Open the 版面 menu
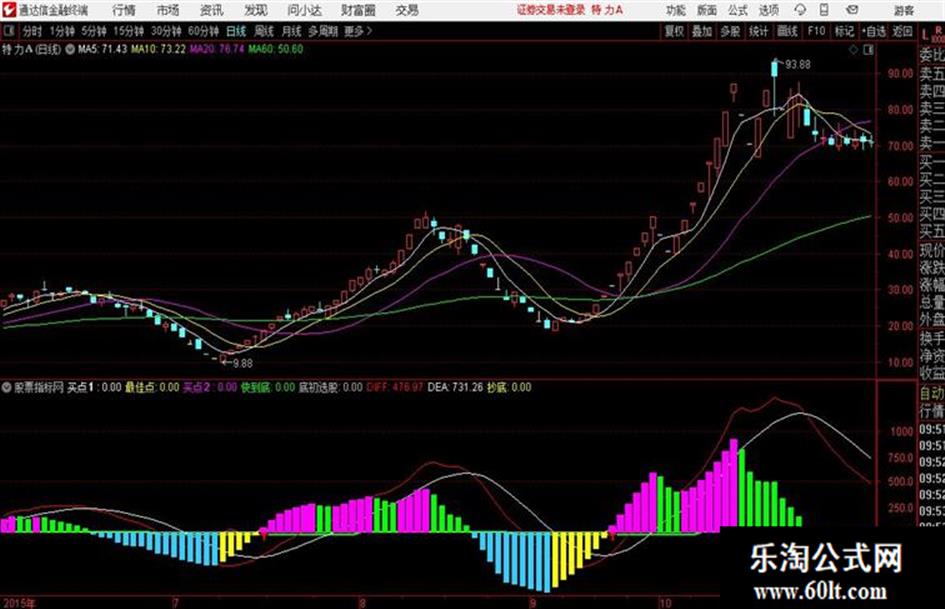 click(x=707, y=10)
